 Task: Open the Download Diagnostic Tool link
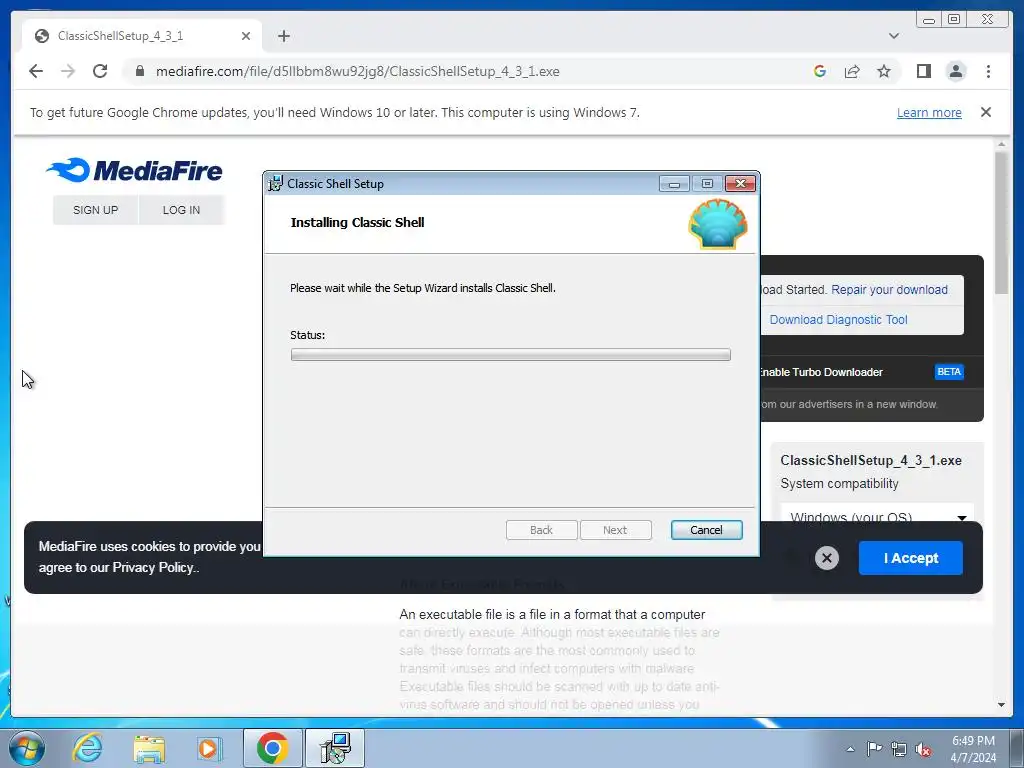click(x=838, y=319)
